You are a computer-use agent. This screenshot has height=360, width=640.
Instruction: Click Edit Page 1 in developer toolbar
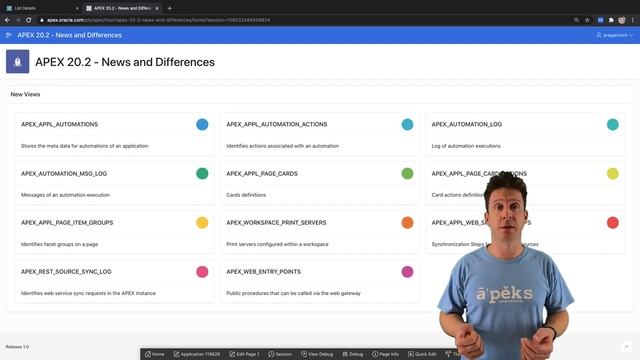244,354
